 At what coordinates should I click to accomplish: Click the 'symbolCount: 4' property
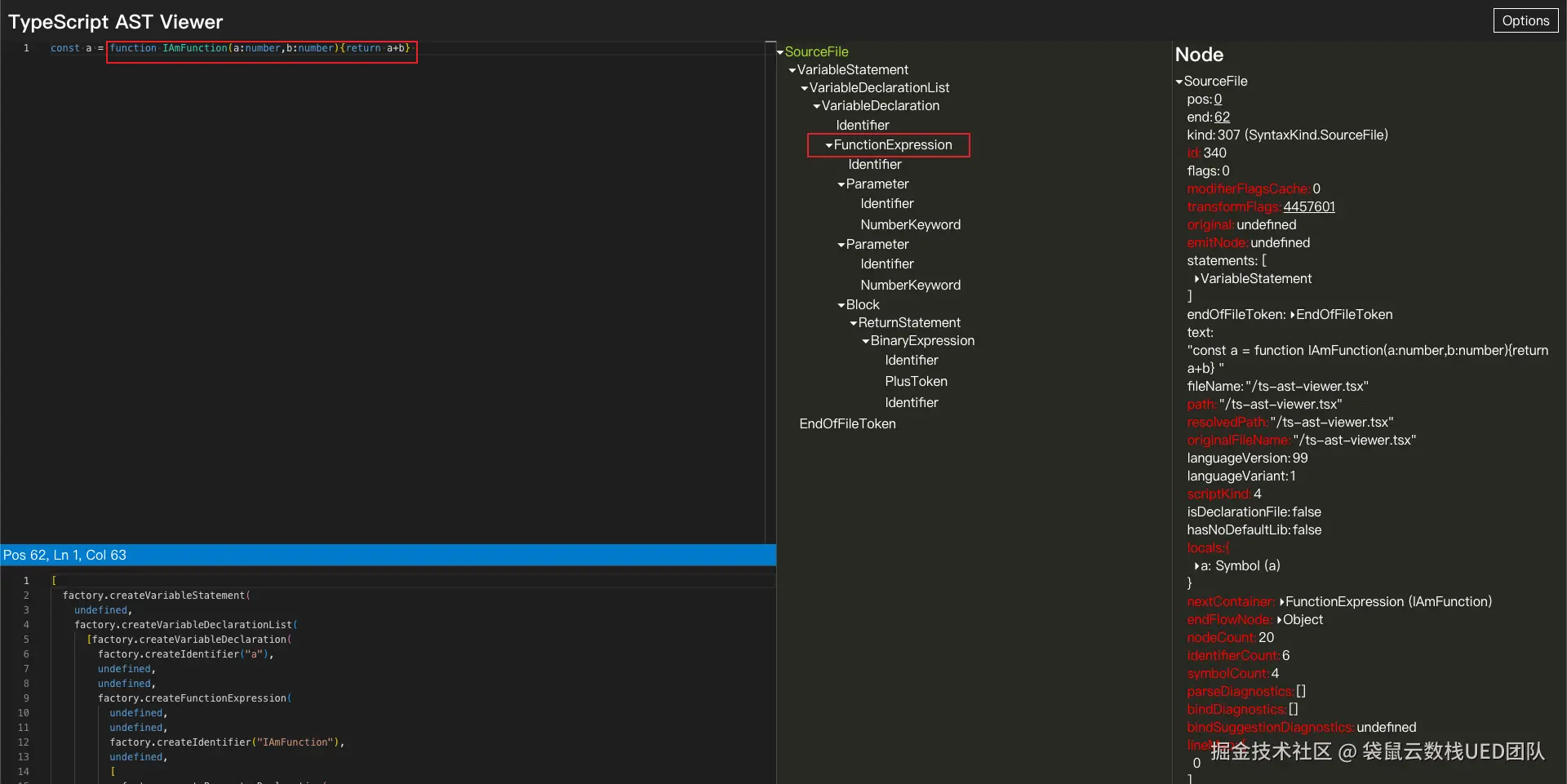pyautogui.click(x=1233, y=674)
